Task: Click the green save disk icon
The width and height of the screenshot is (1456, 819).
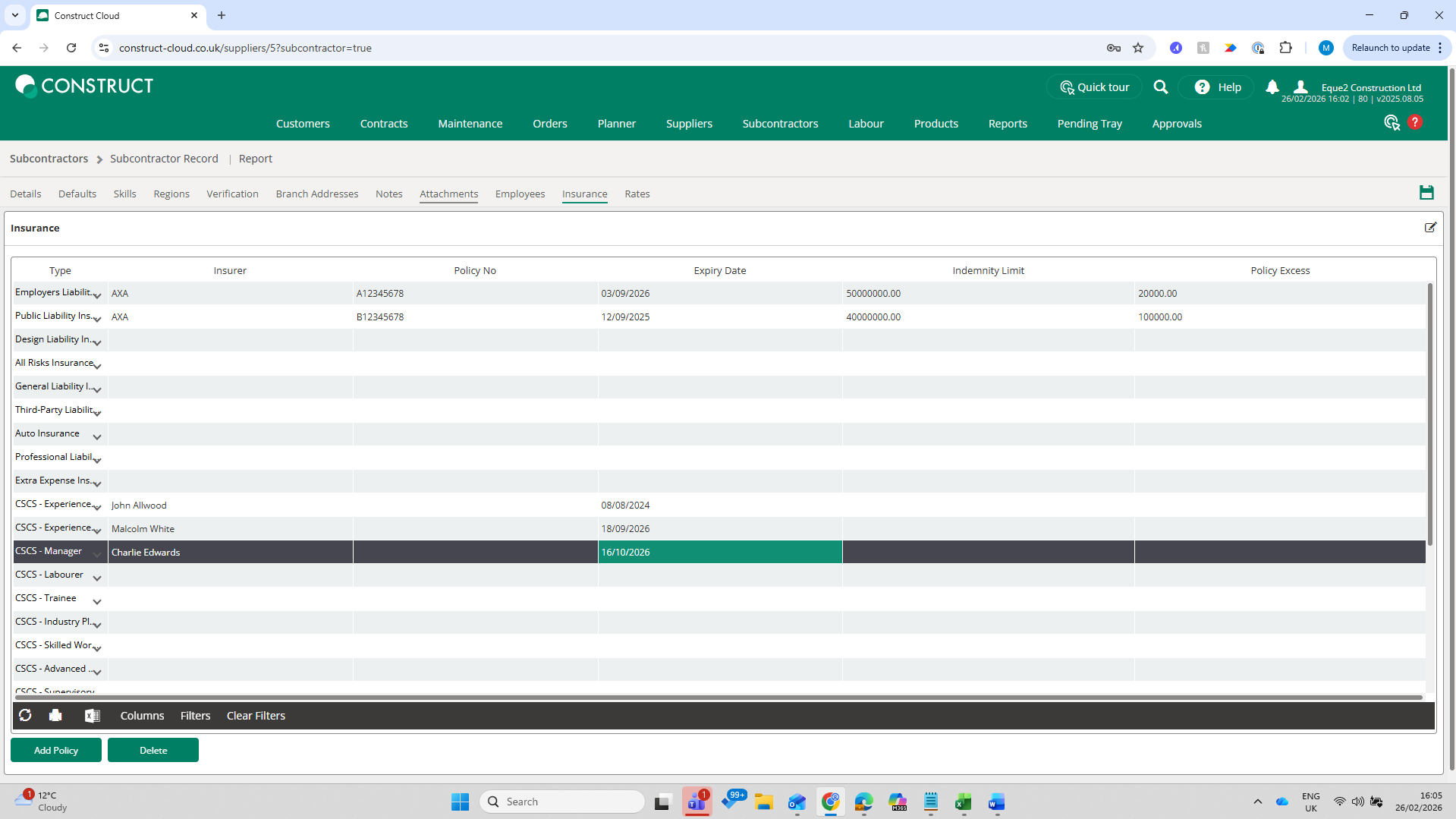Action: tap(1426, 193)
